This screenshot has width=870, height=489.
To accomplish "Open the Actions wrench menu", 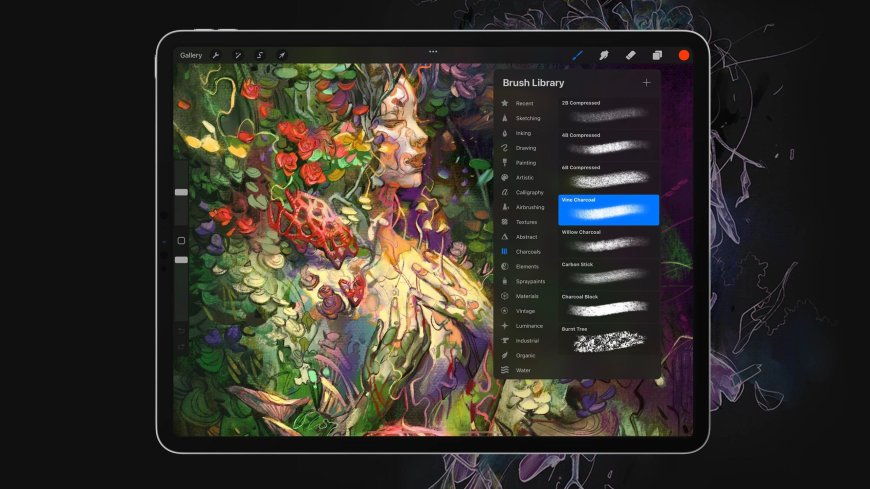I will [215, 55].
